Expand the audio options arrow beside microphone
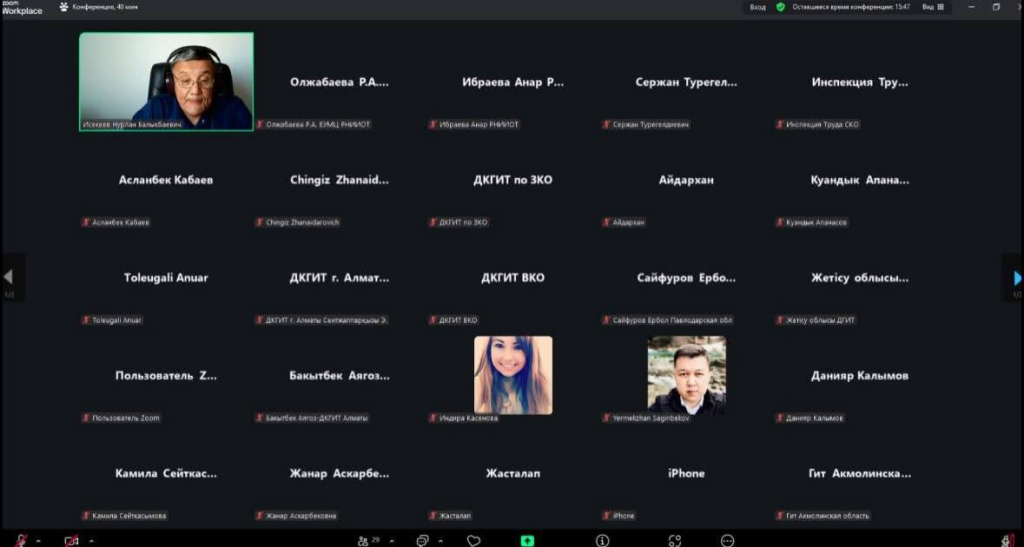This screenshot has width=1024, height=547. [x=38, y=540]
